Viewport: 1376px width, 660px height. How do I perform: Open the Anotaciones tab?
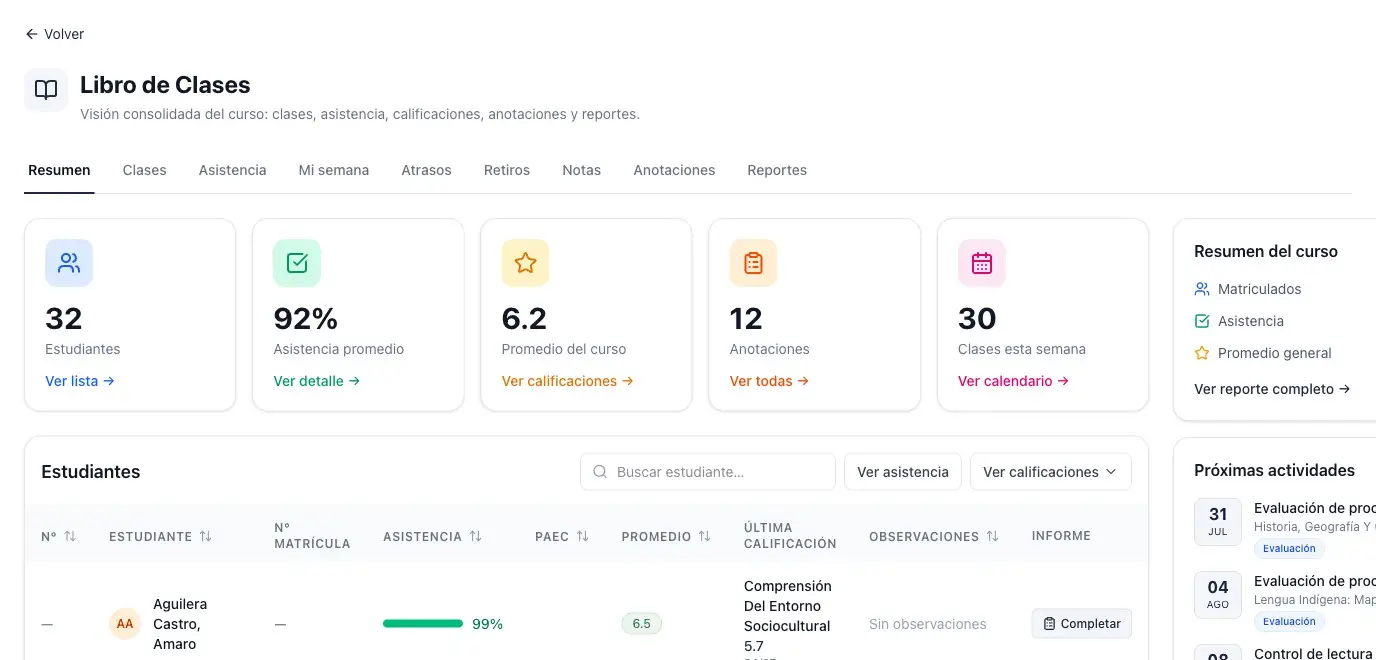coord(674,170)
